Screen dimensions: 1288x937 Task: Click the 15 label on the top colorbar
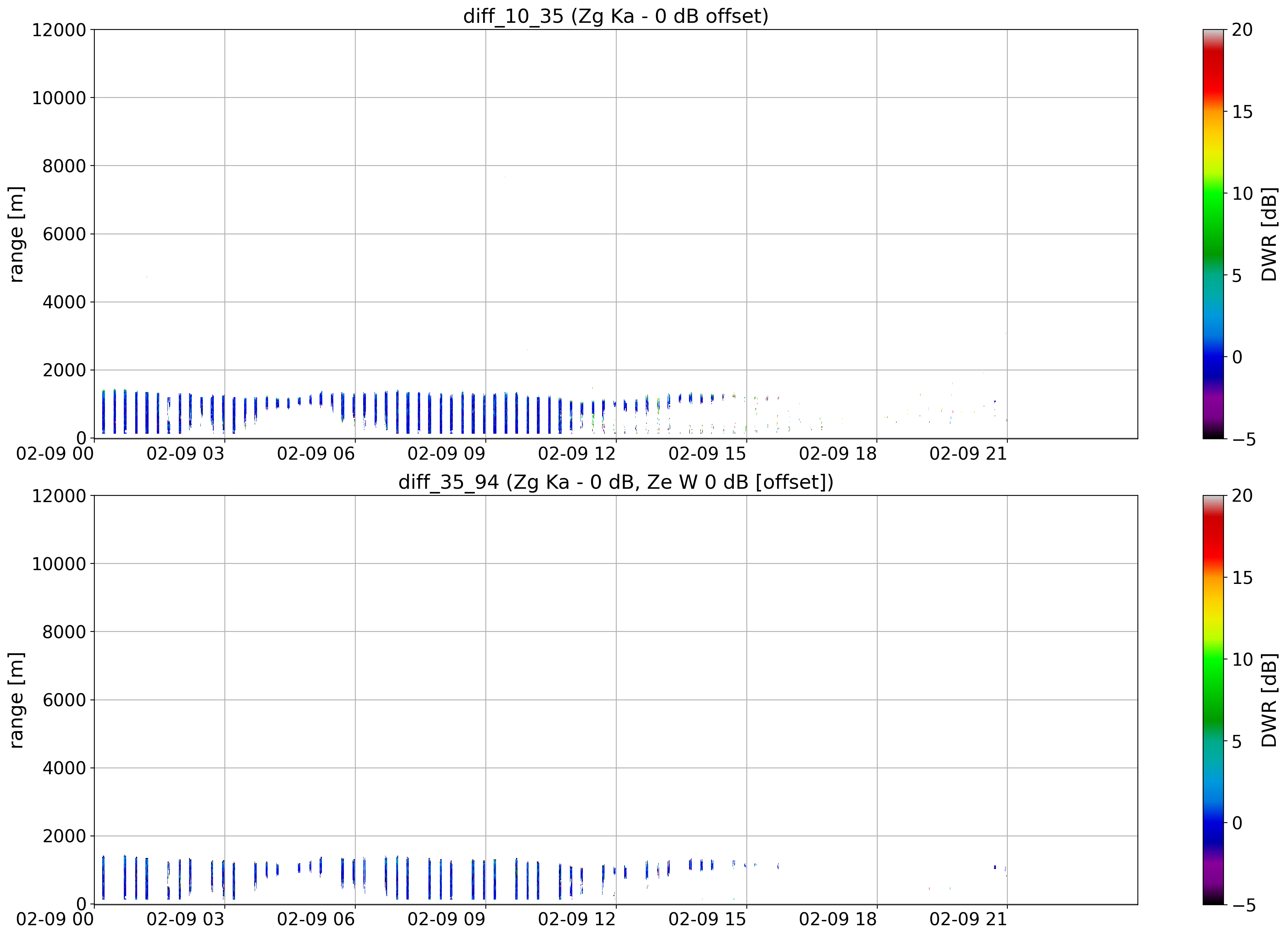click(x=1242, y=112)
